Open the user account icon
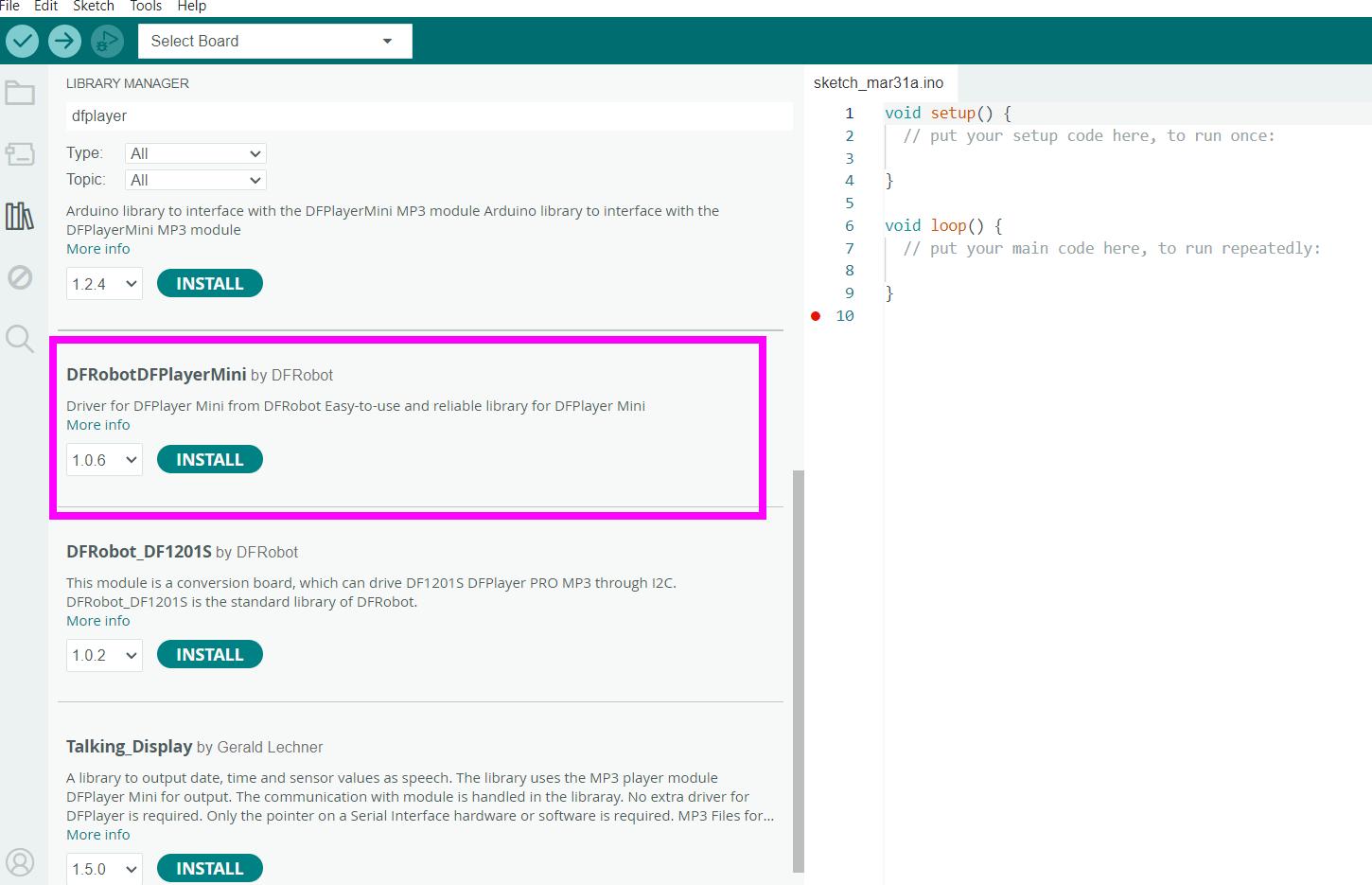 (20, 862)
